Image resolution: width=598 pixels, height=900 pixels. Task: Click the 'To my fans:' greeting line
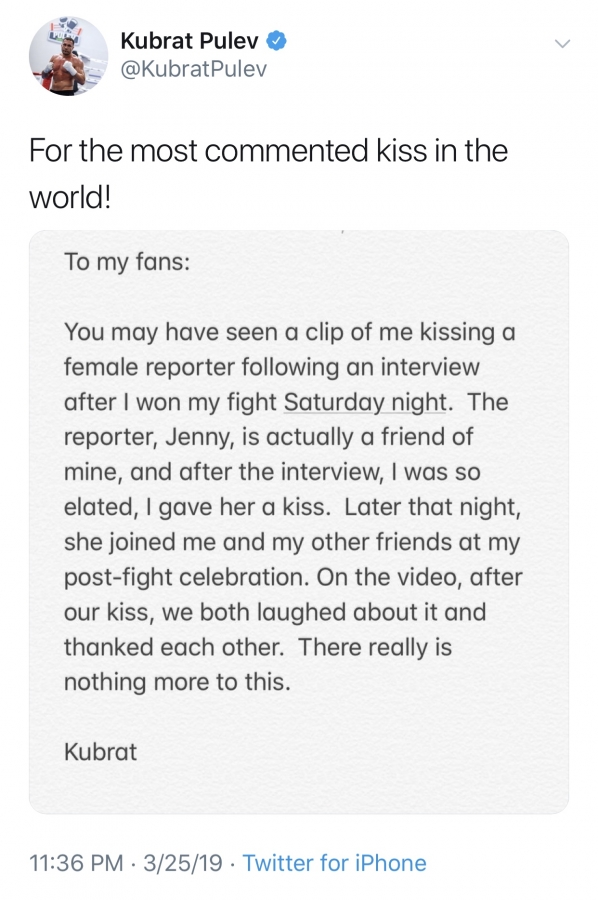127,262
